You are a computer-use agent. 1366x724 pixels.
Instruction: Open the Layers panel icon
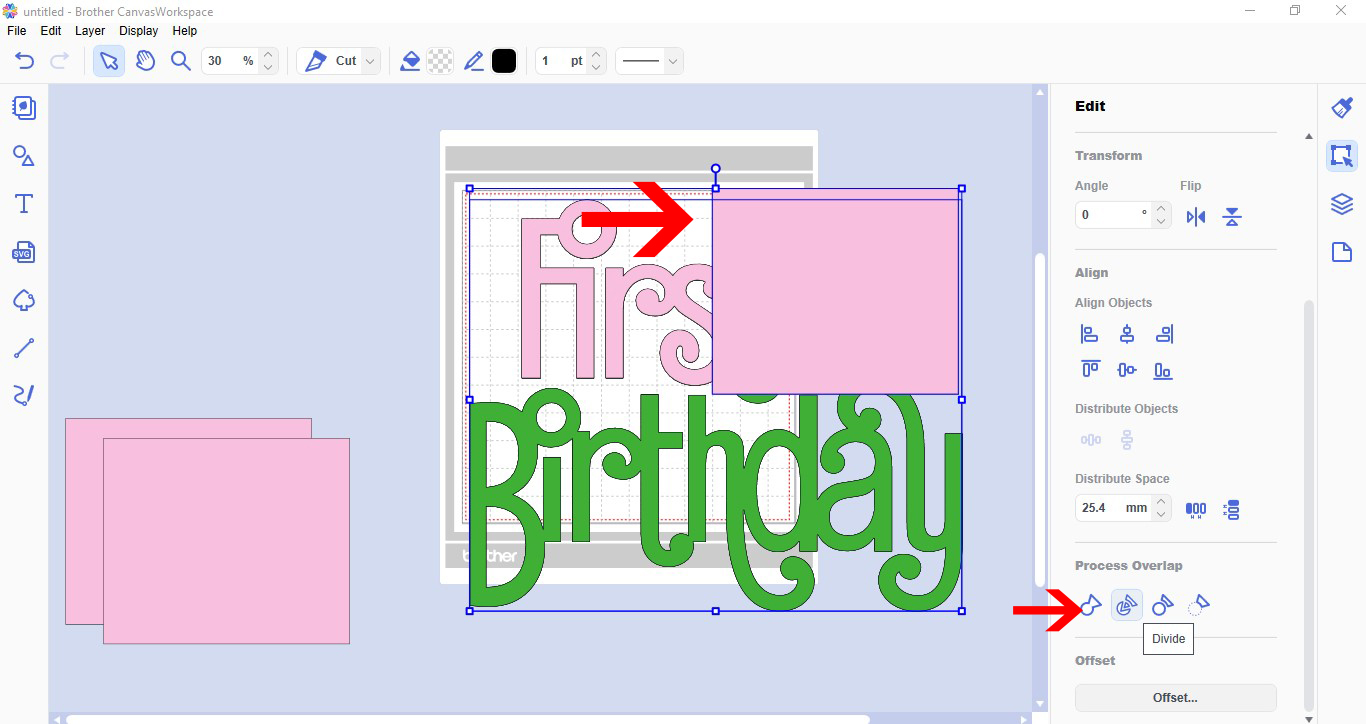click(1342, 204)
